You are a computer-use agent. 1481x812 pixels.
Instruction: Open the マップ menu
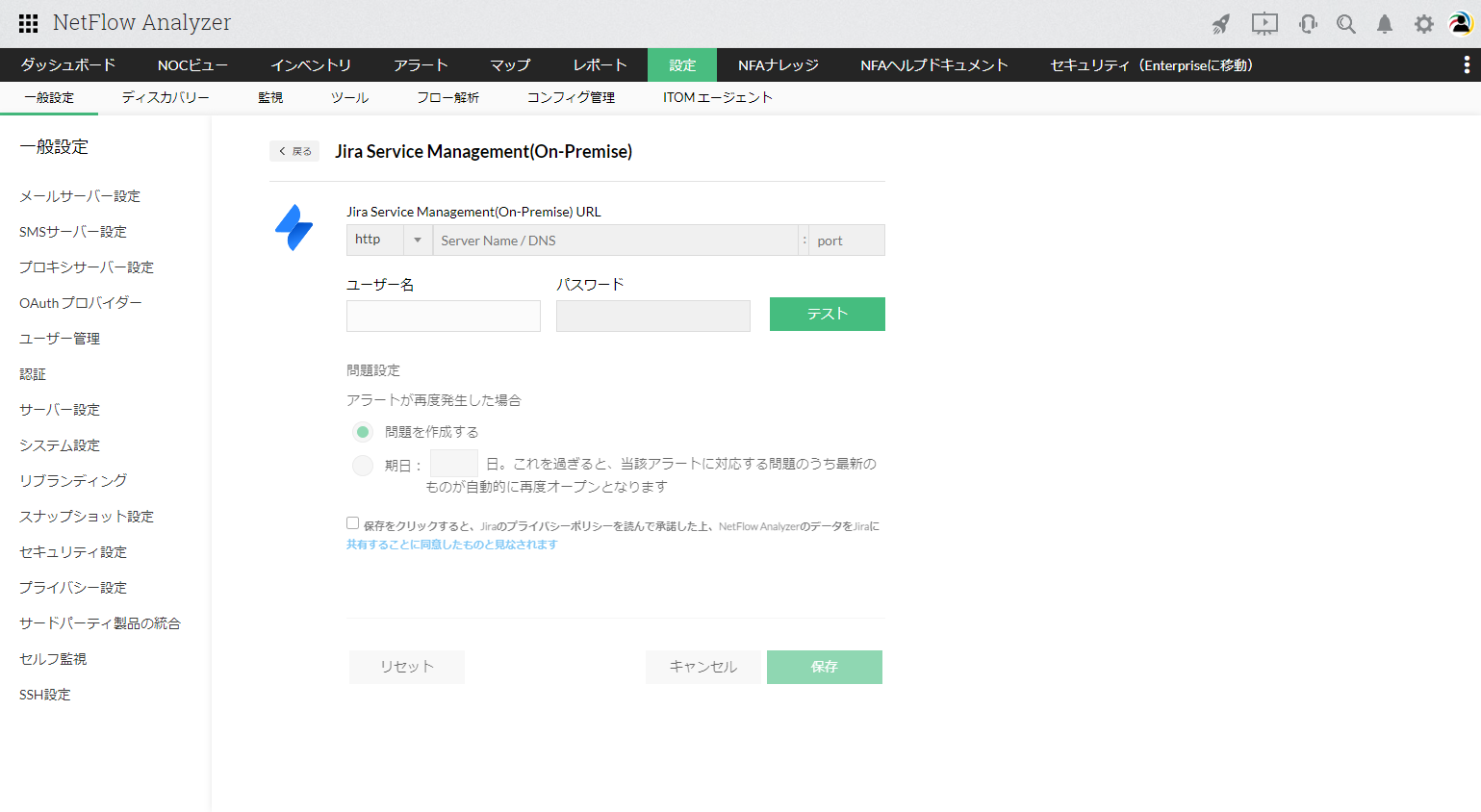coord(510,65)
